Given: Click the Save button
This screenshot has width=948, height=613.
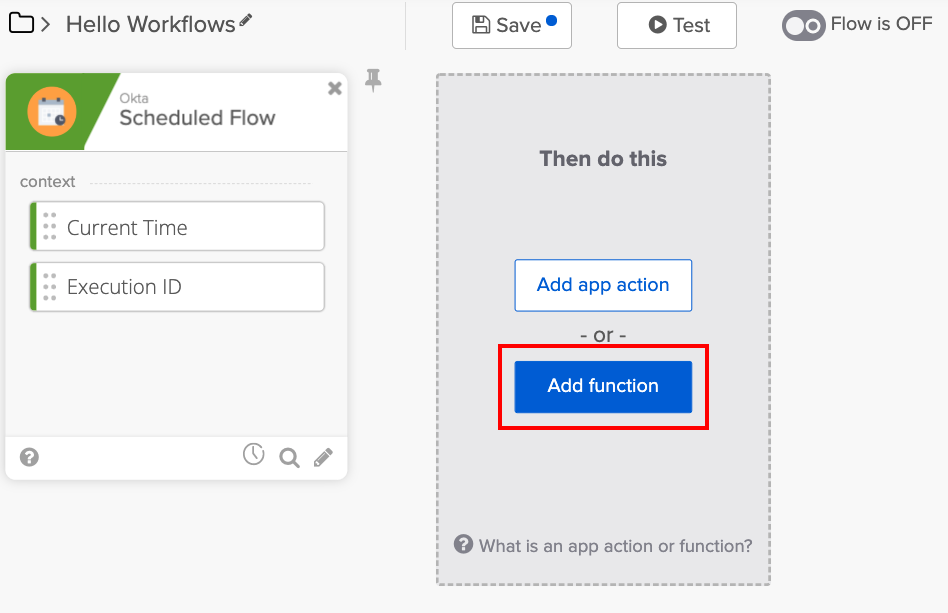Looking at the screenshot, I should click(x=511, y=25).
